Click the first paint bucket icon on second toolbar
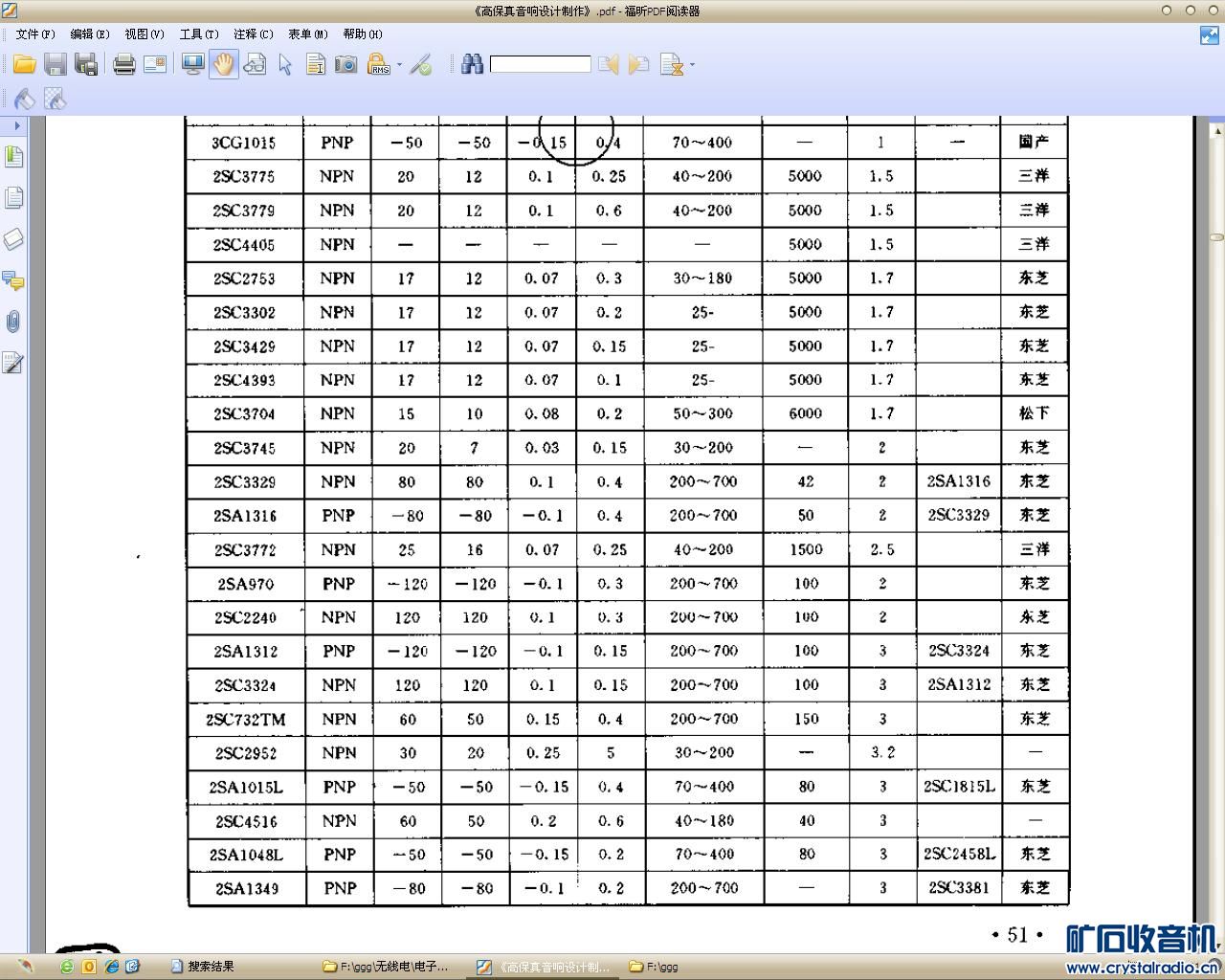The width and height of the screenshot is (1225, 980). coord(25,99)
